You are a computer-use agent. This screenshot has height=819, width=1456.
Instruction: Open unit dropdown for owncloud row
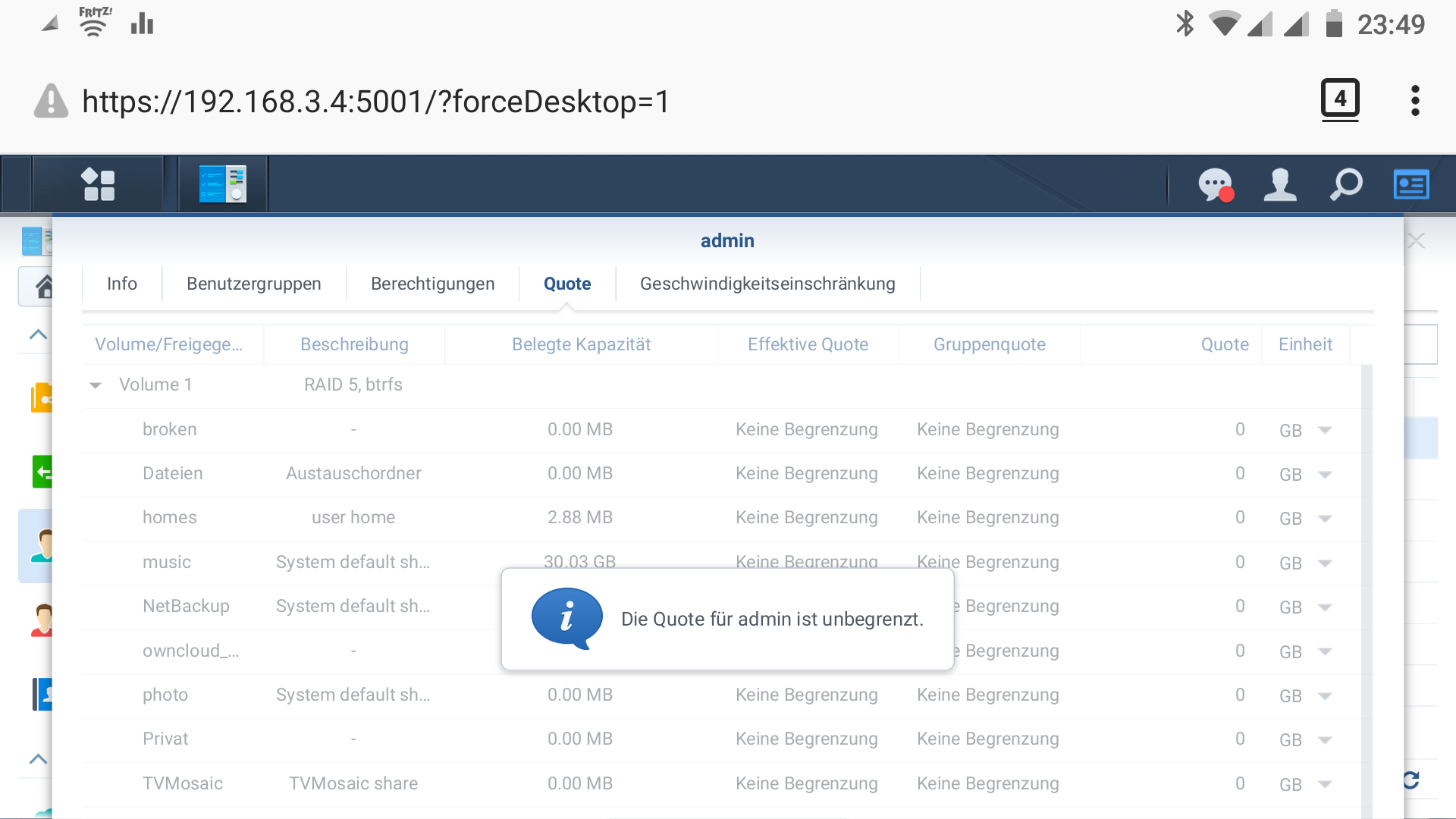click(x=1325, y=651)
